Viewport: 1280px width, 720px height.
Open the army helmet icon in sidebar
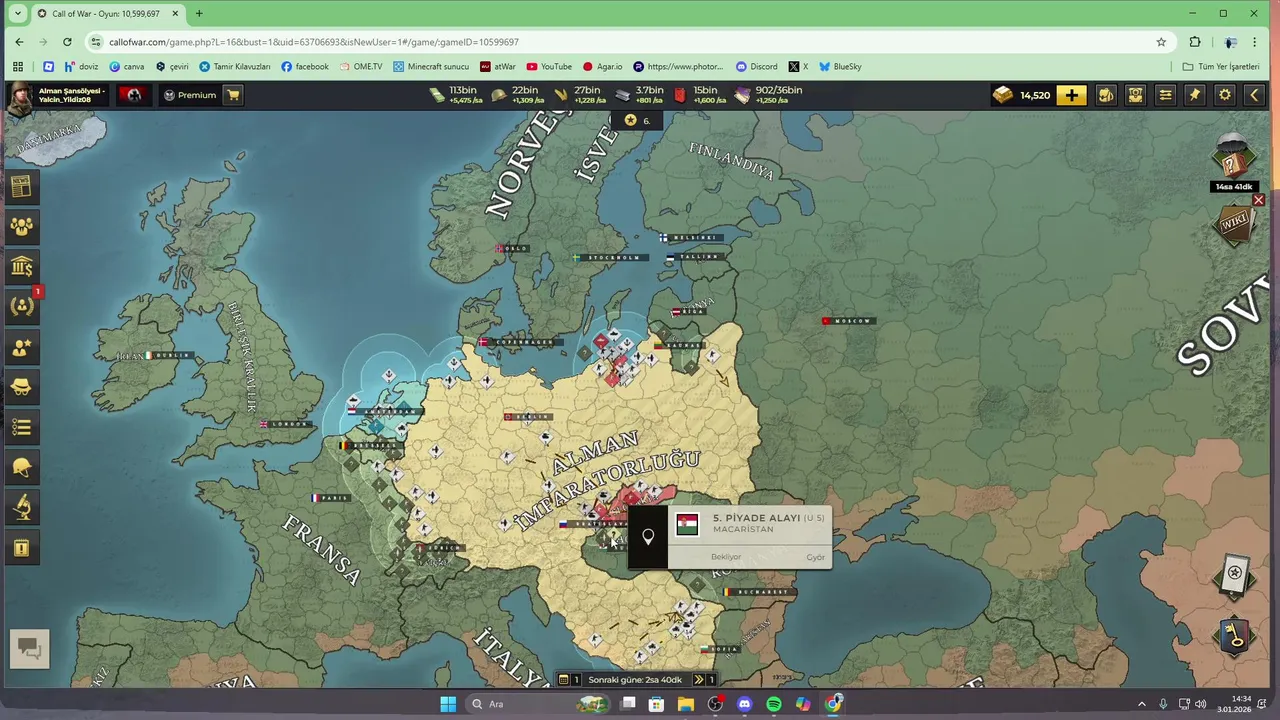coord(22,467)
